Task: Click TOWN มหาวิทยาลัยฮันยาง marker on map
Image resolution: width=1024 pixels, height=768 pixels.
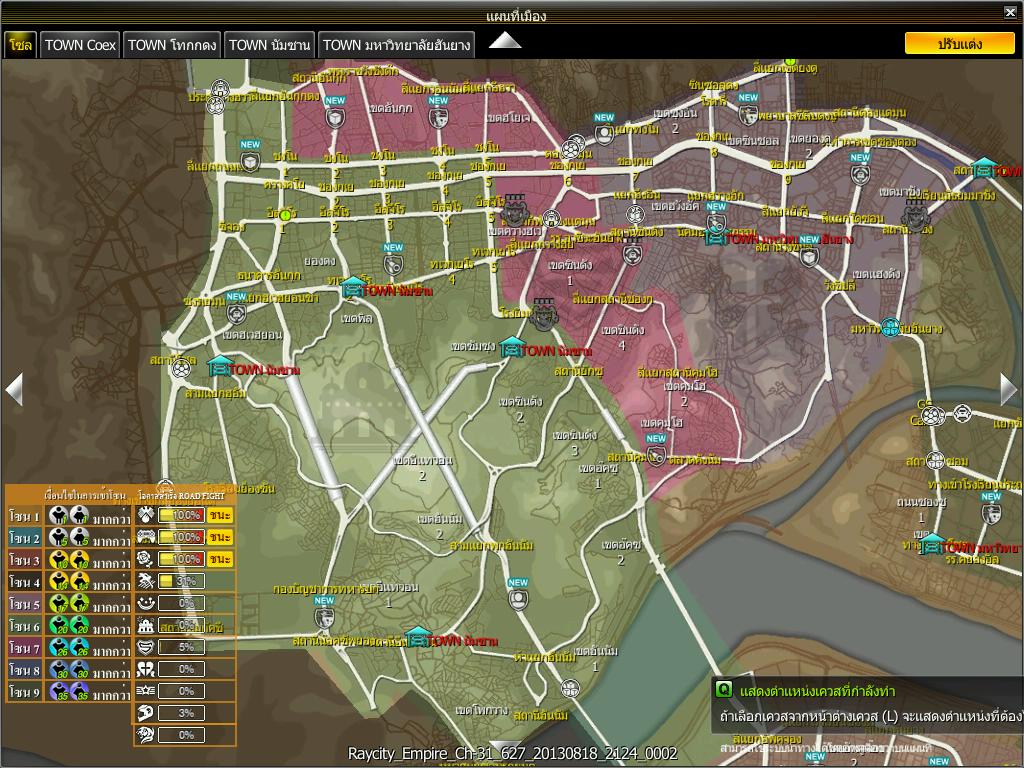Action: (715, 238)
